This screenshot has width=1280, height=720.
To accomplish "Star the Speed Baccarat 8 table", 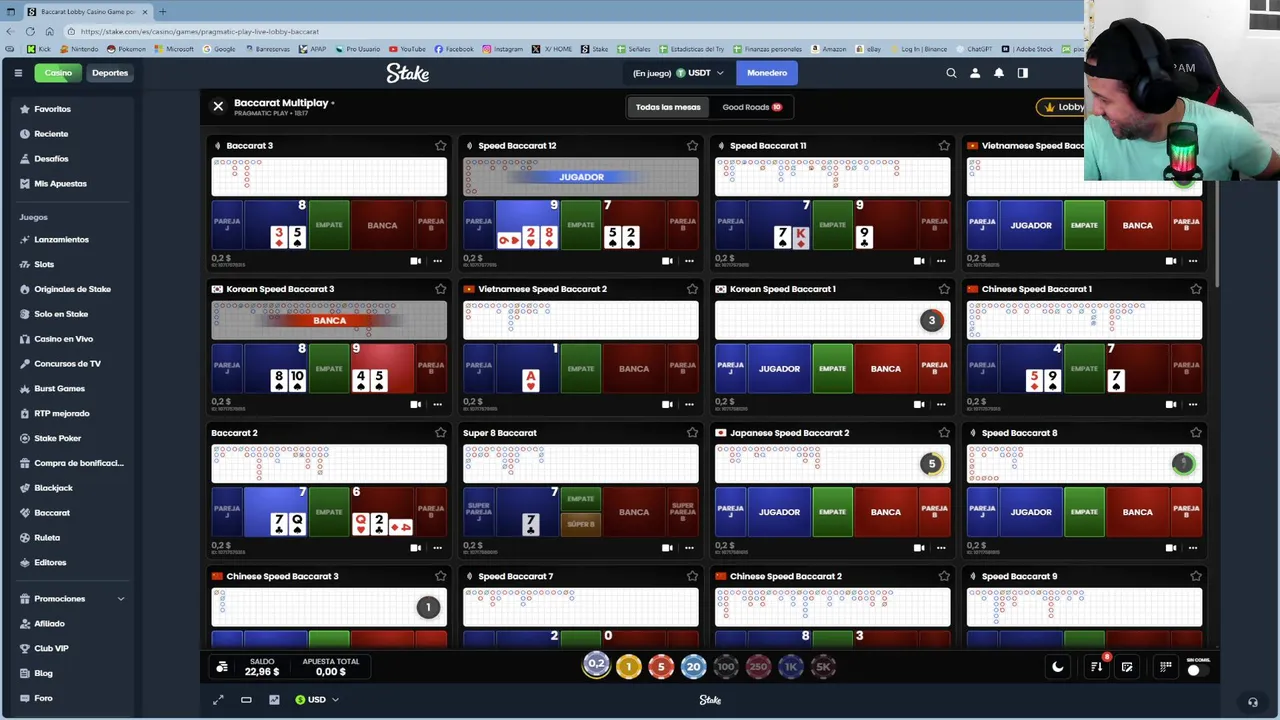I will click(x=1196, y=433).
